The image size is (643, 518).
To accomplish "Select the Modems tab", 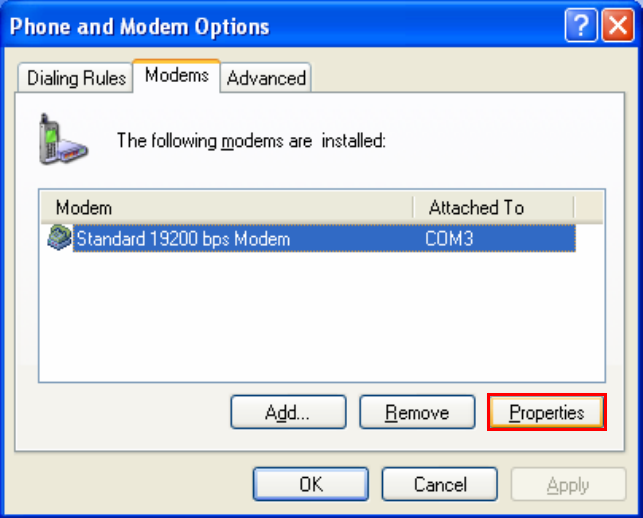I will tap(177, 75).
